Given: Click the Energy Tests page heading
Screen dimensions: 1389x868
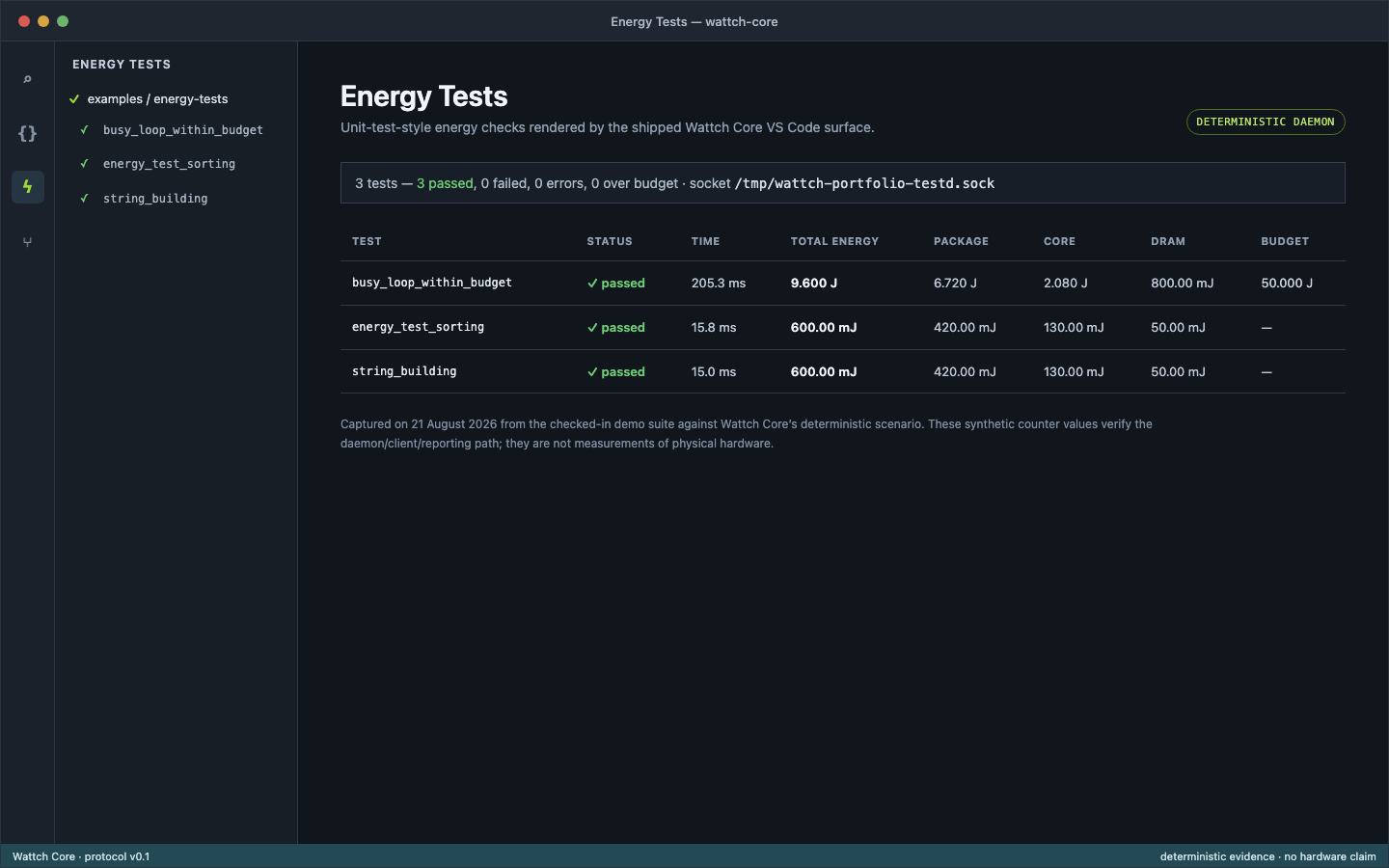Looking at the screenshot, I should tap(423, 96).
